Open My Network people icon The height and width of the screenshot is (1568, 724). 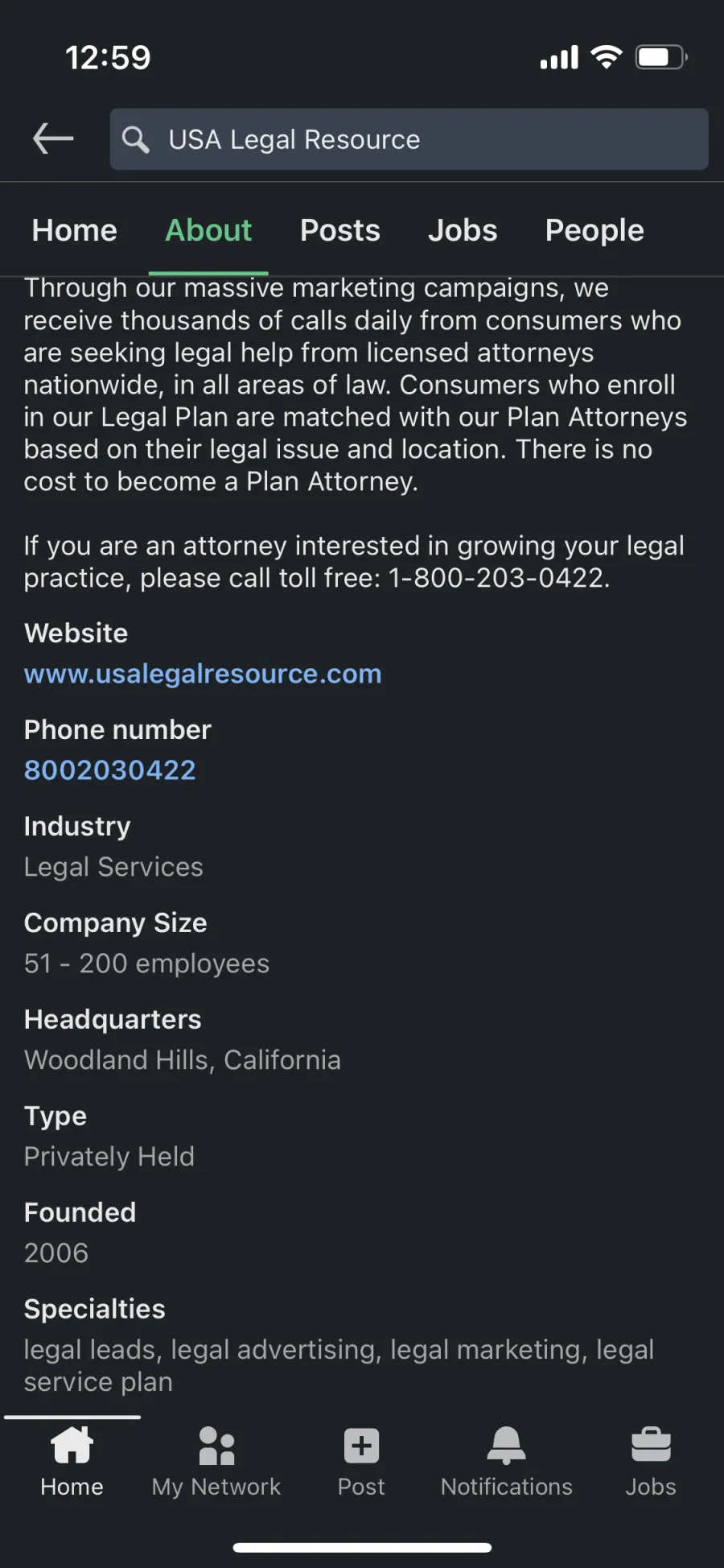(x=216, y=1446)
